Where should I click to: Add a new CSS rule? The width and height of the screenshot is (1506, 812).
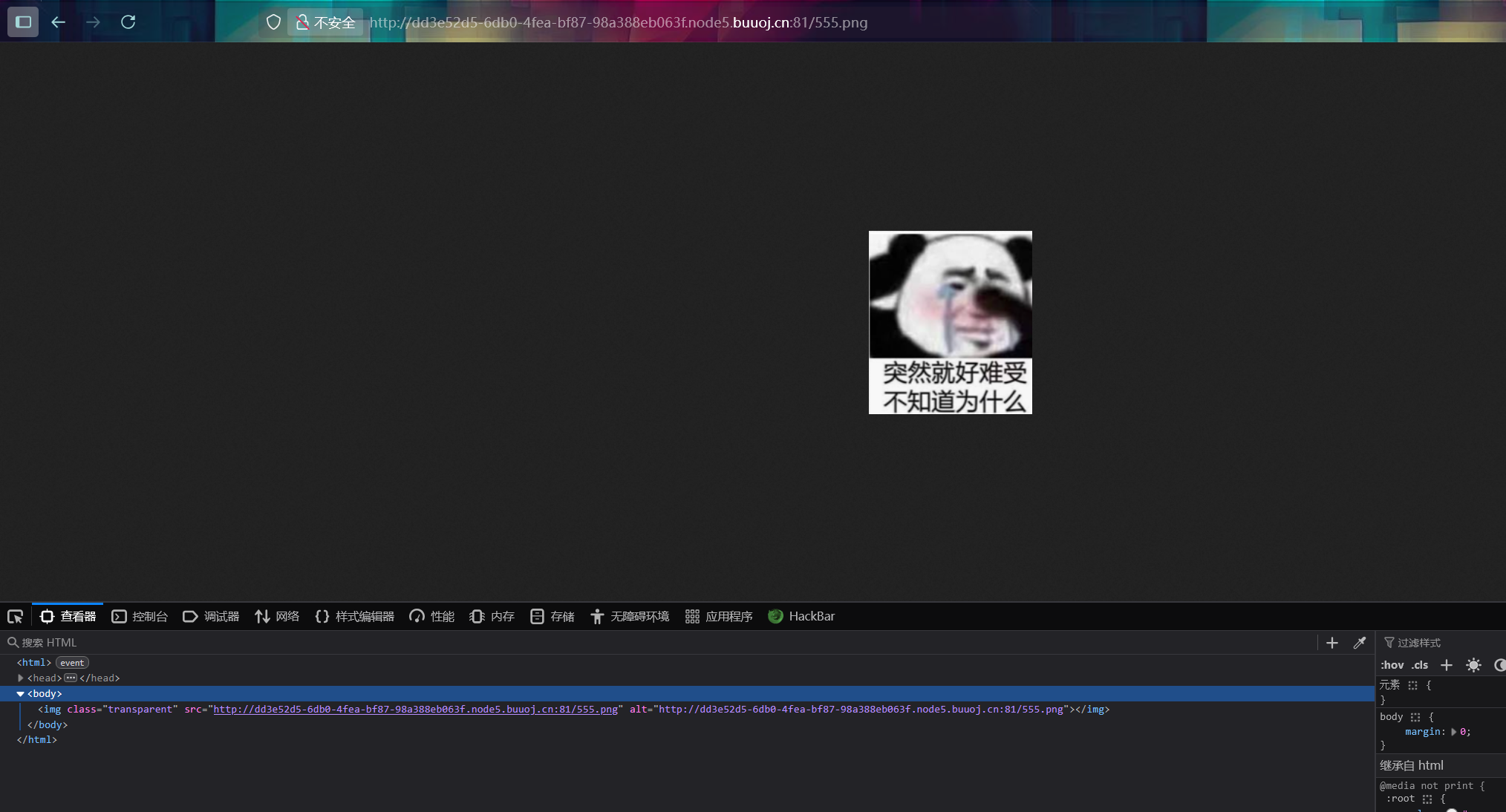[x=1447, y=665]
